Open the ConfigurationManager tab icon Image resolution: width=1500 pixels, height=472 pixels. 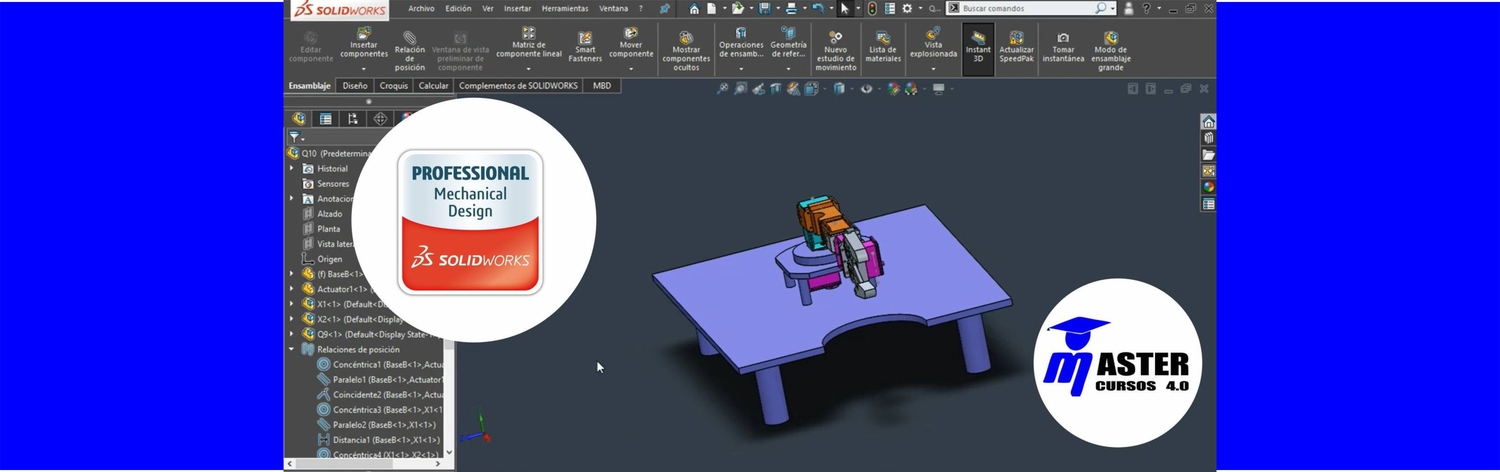coord(352,119)
